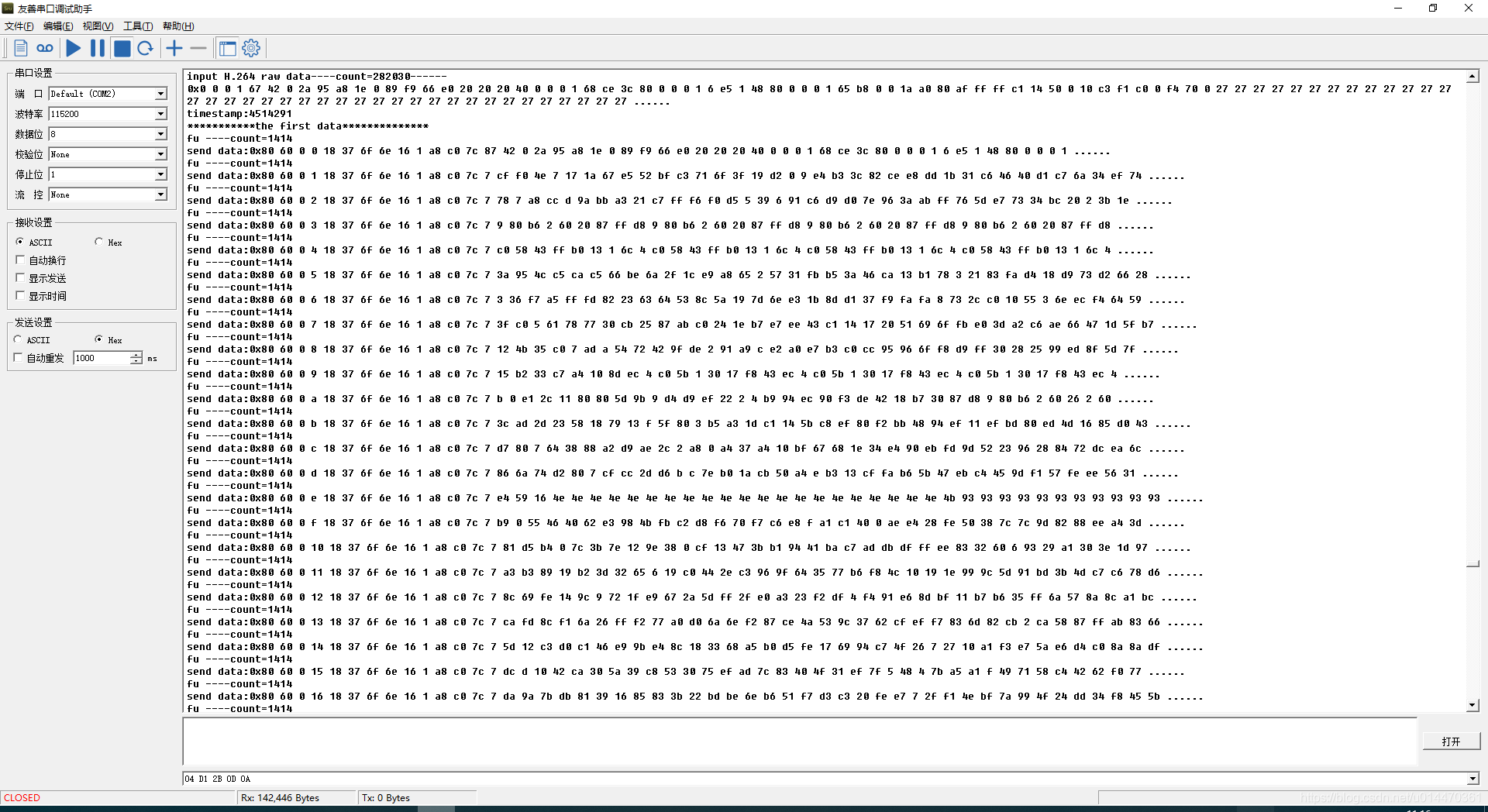Viewport: 1488px width, 812px height.
Task: Select Hex receive mode radio button
Action: pos(98,242)
